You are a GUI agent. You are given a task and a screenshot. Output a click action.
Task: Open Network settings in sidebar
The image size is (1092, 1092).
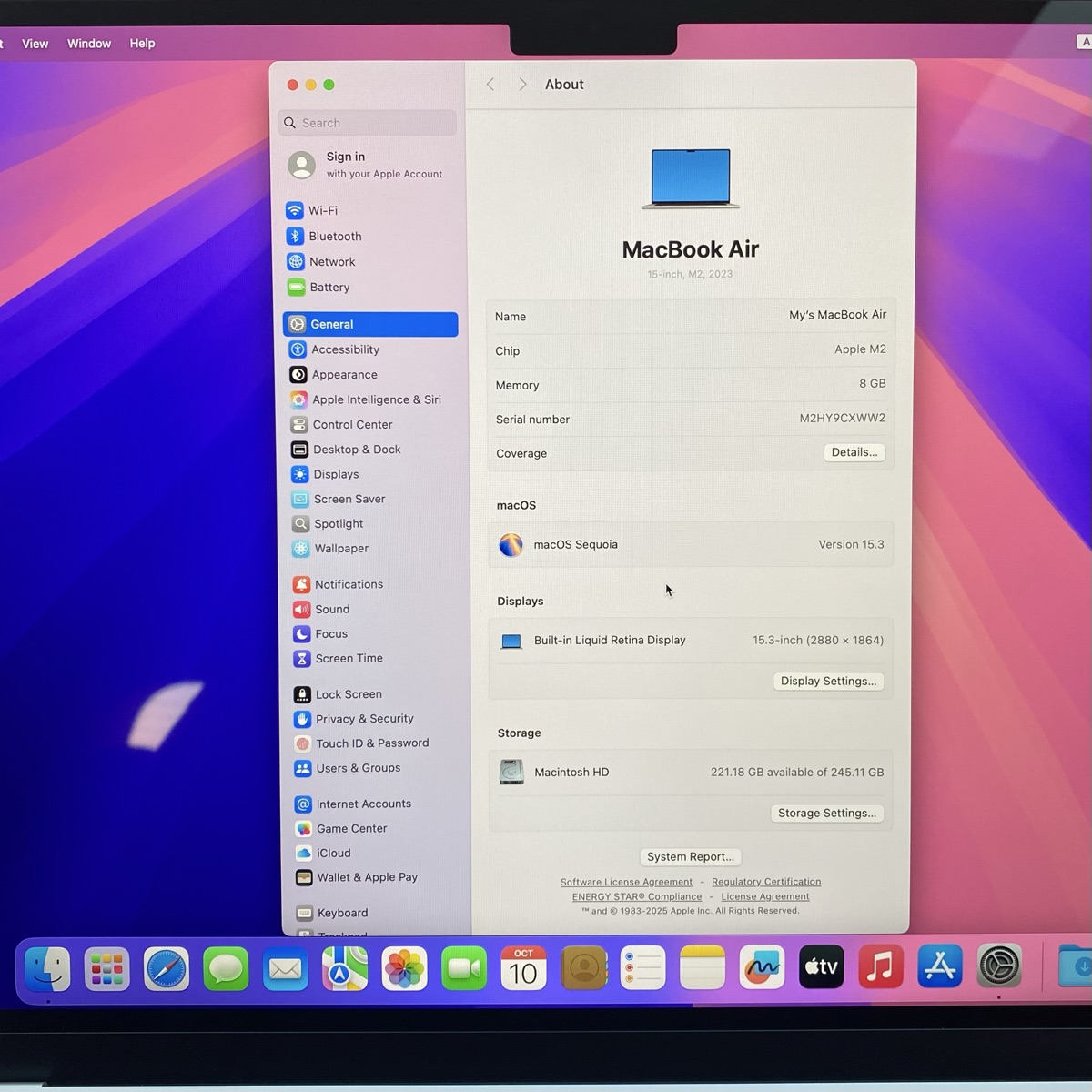click(321, 261)
